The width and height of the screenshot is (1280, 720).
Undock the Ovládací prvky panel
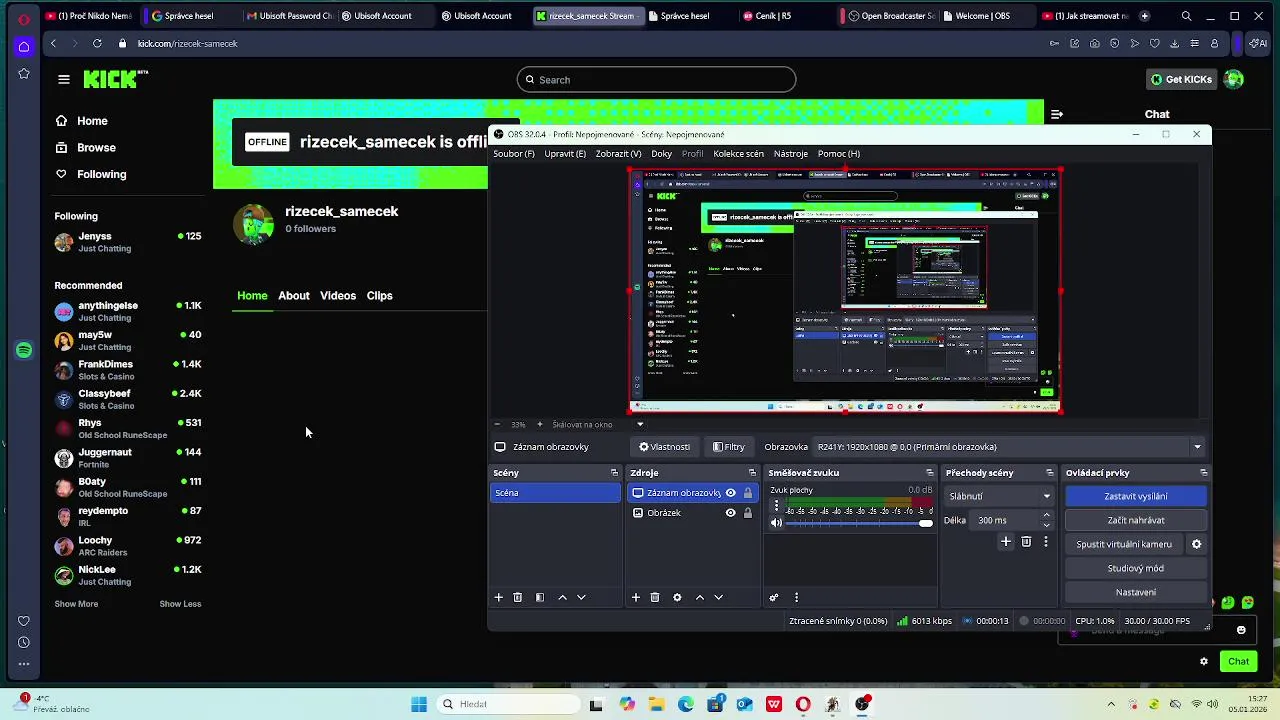click(x=1203, y=472)
